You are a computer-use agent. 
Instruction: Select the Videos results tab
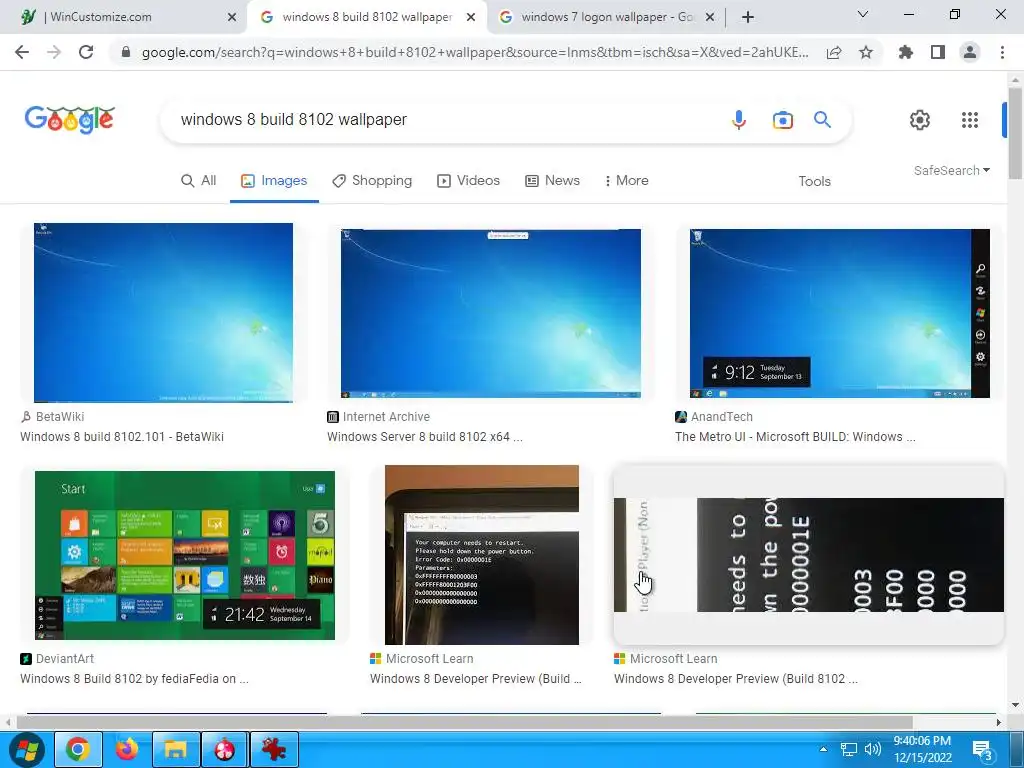pyautogui.click(x=468, y=181)
